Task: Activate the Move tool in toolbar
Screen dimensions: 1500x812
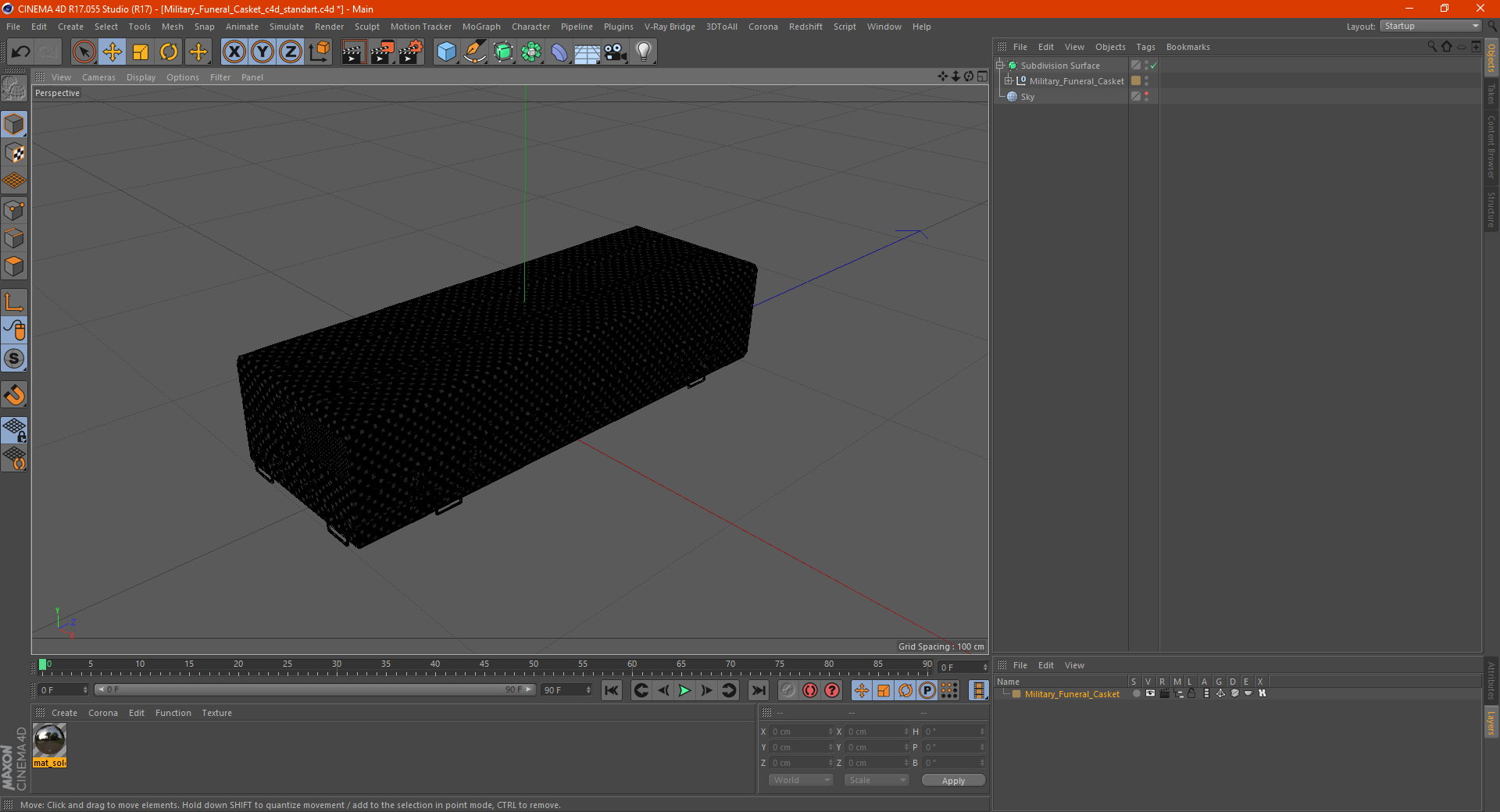Action: pos(112,52)
